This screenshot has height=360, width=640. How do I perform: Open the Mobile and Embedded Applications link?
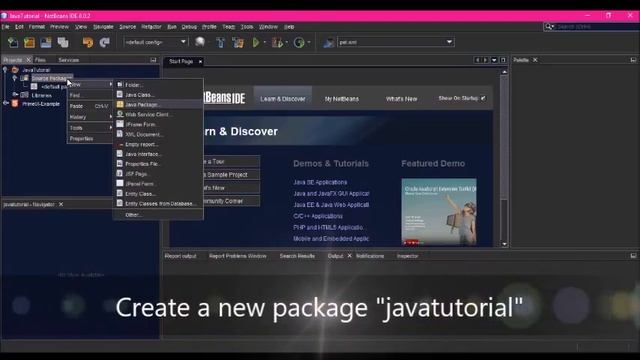tap(331, 238)
